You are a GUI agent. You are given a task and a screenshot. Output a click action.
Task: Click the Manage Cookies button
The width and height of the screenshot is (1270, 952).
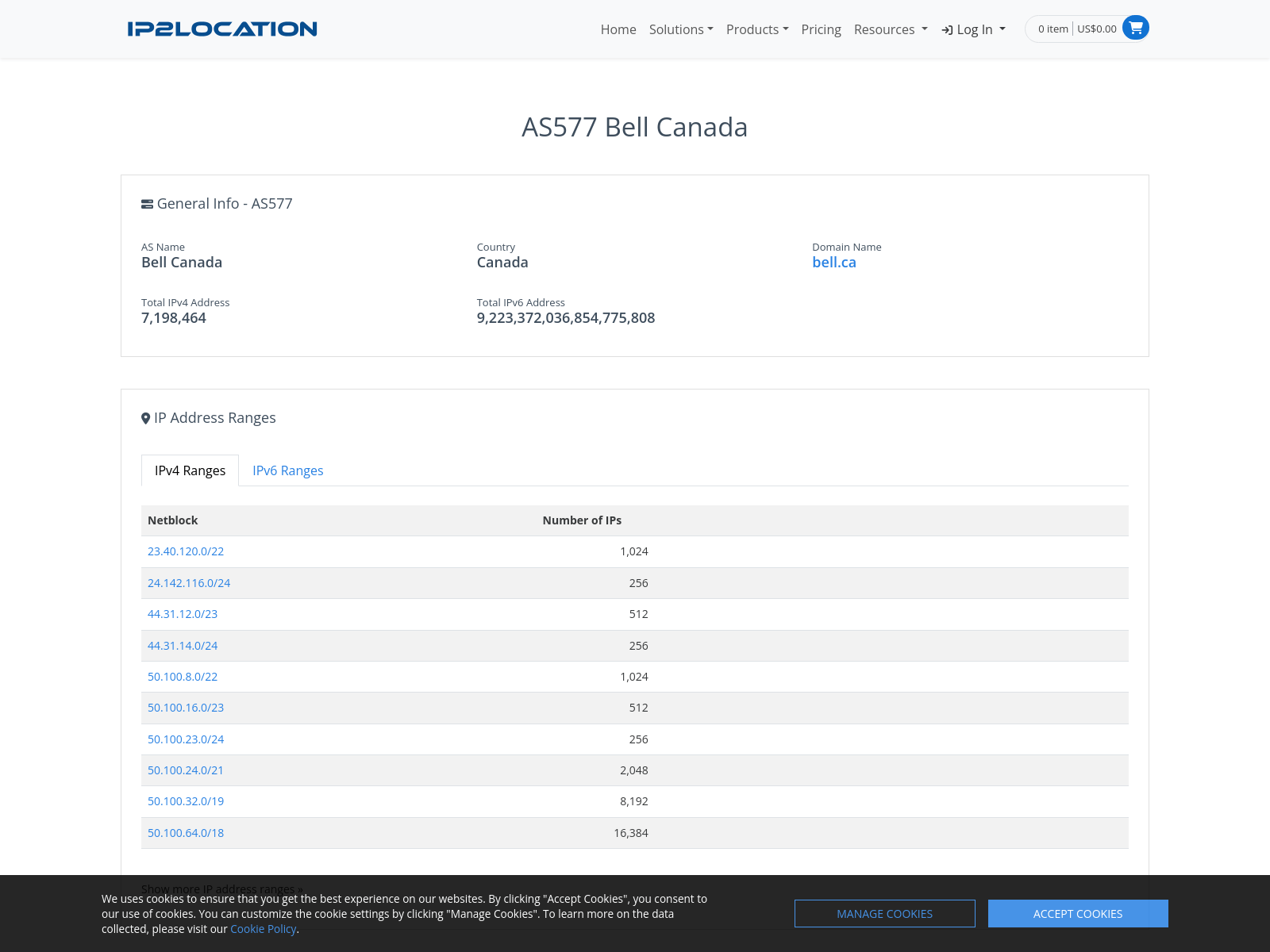(885, 913)
